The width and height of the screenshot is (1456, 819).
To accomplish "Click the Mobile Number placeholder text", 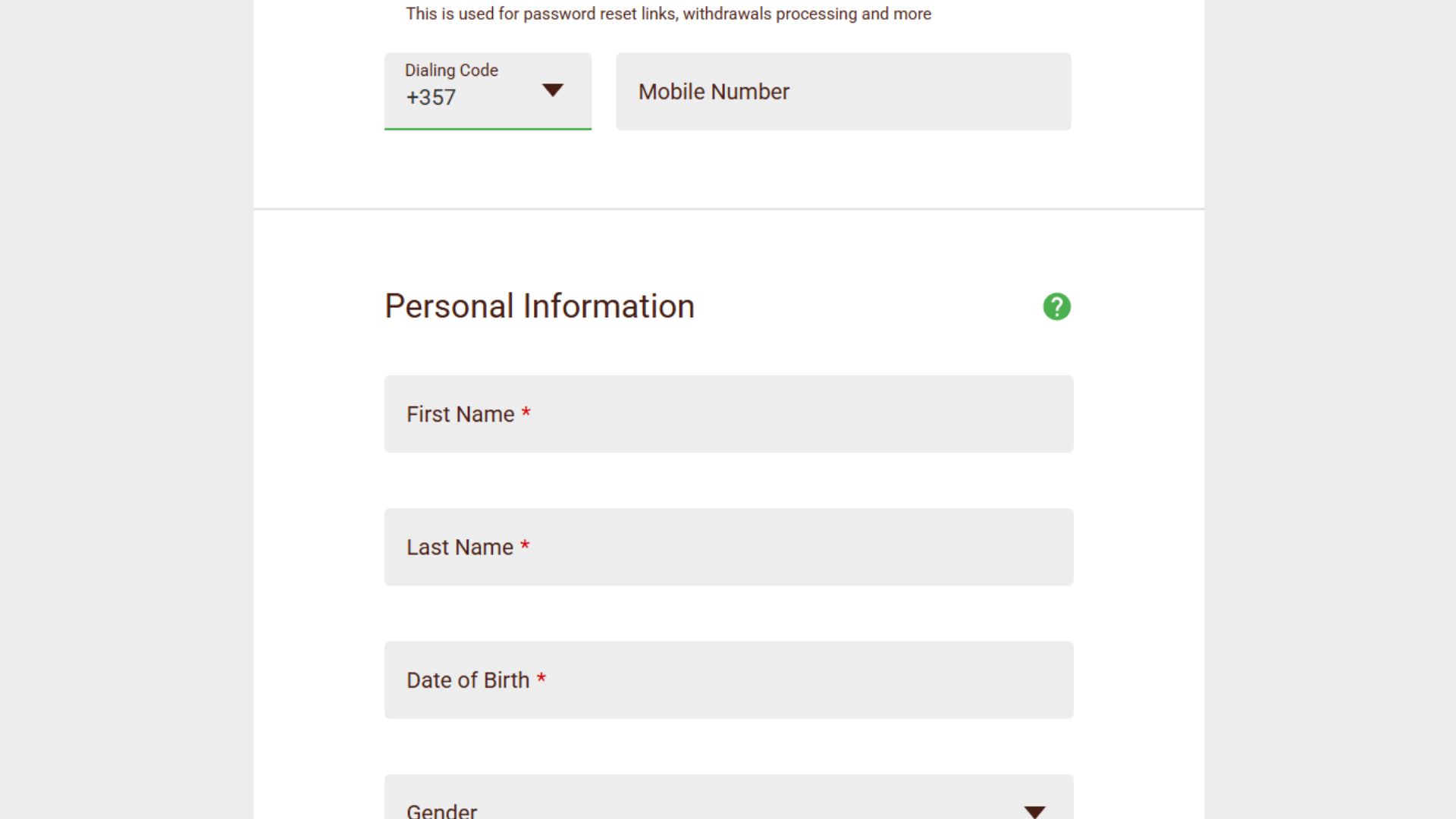I will (x=714, y=91).
